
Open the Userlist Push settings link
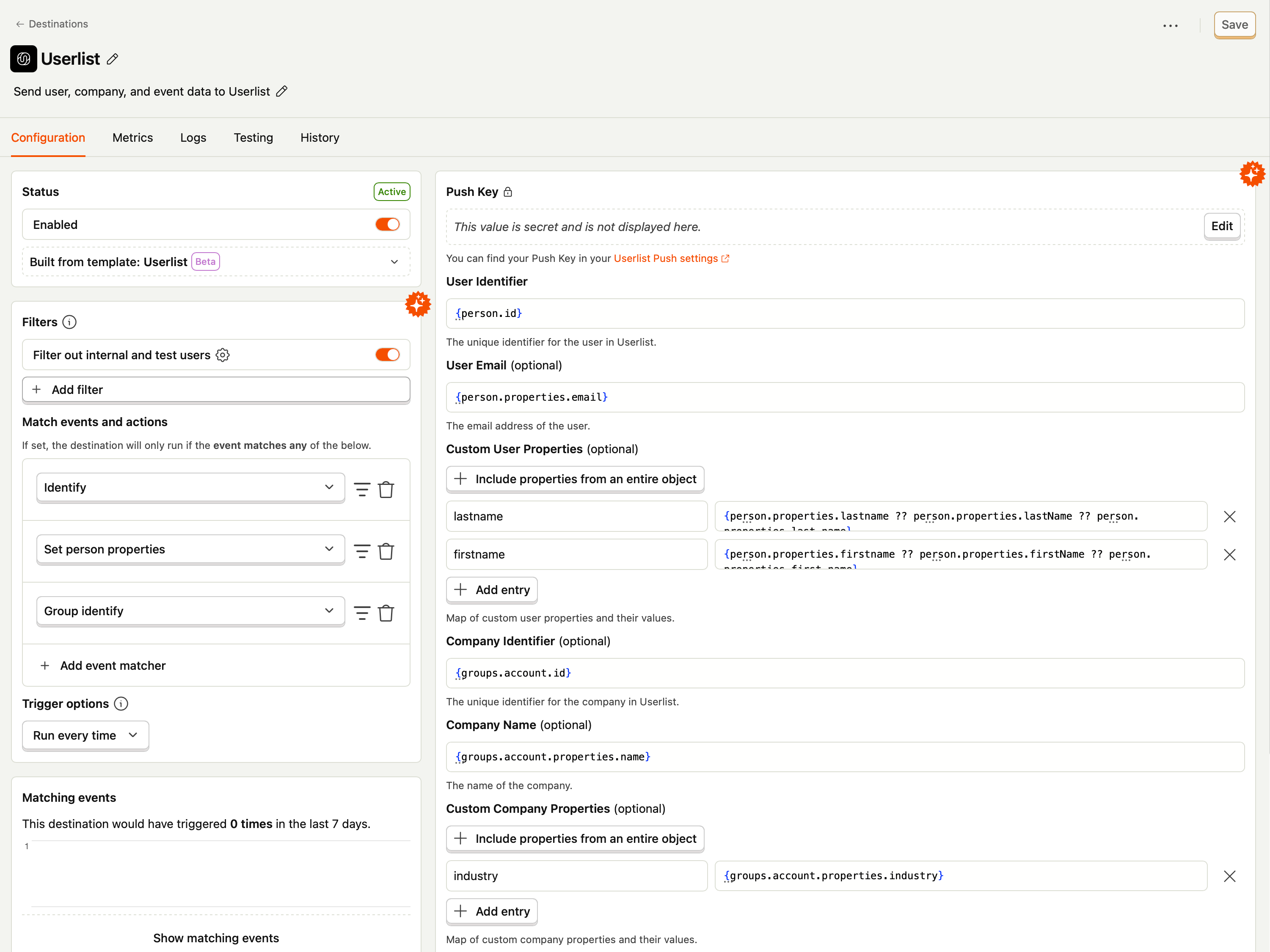click(666, 259)
